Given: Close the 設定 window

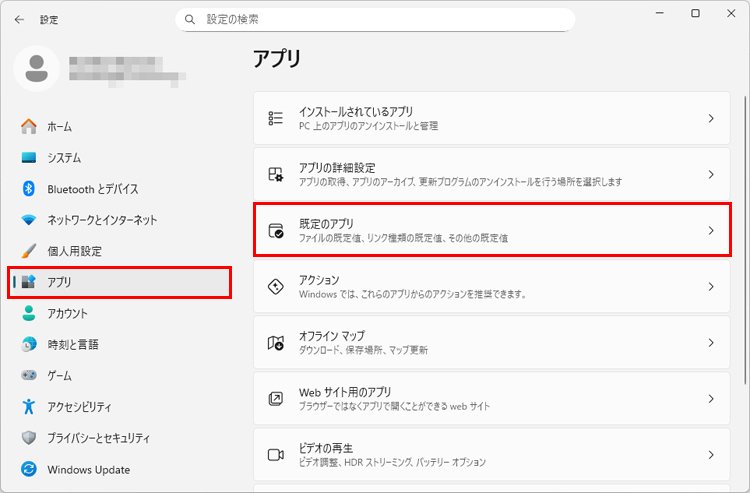Looking at the screenshot, I should pyautogui.click(x=731, y=13).
